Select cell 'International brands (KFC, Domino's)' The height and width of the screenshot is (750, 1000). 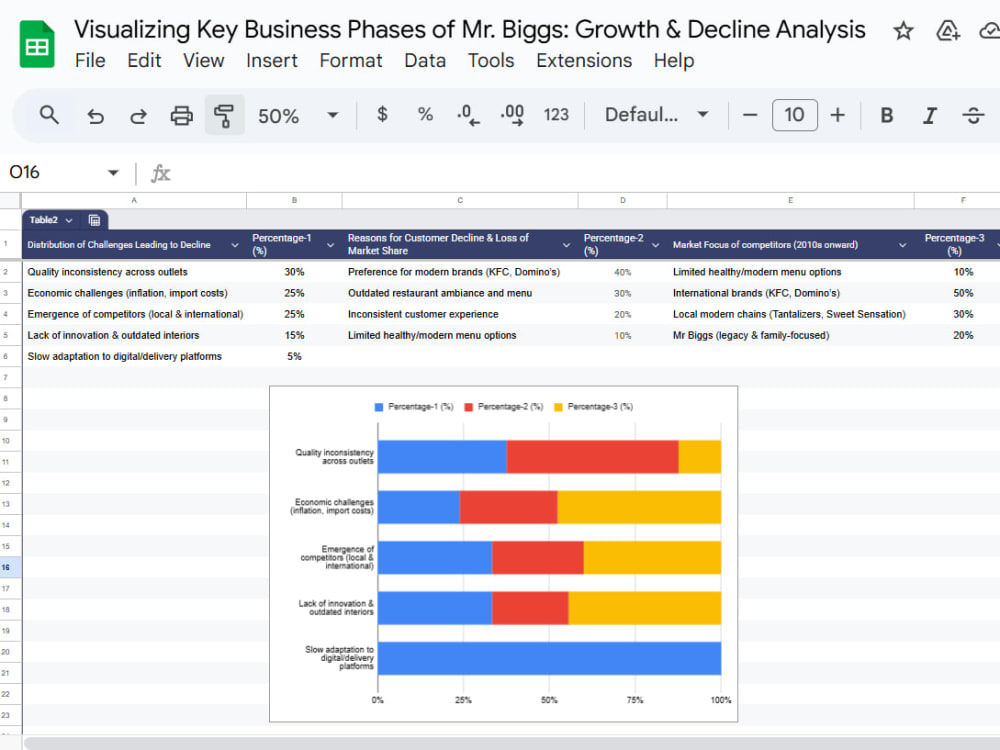[790, 293]
